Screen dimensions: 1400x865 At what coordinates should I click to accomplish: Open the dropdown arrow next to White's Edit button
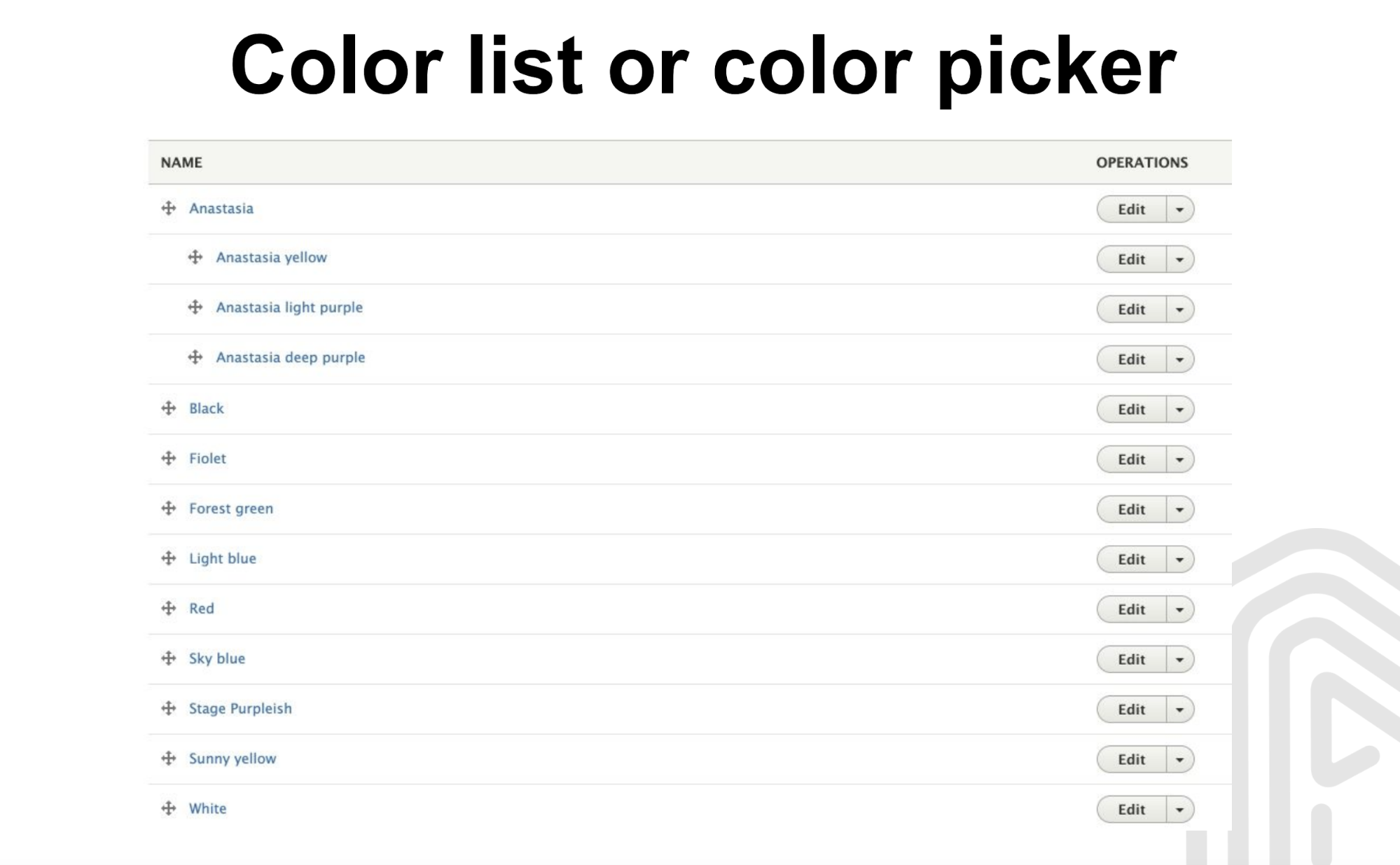(x=1181, y=809)
